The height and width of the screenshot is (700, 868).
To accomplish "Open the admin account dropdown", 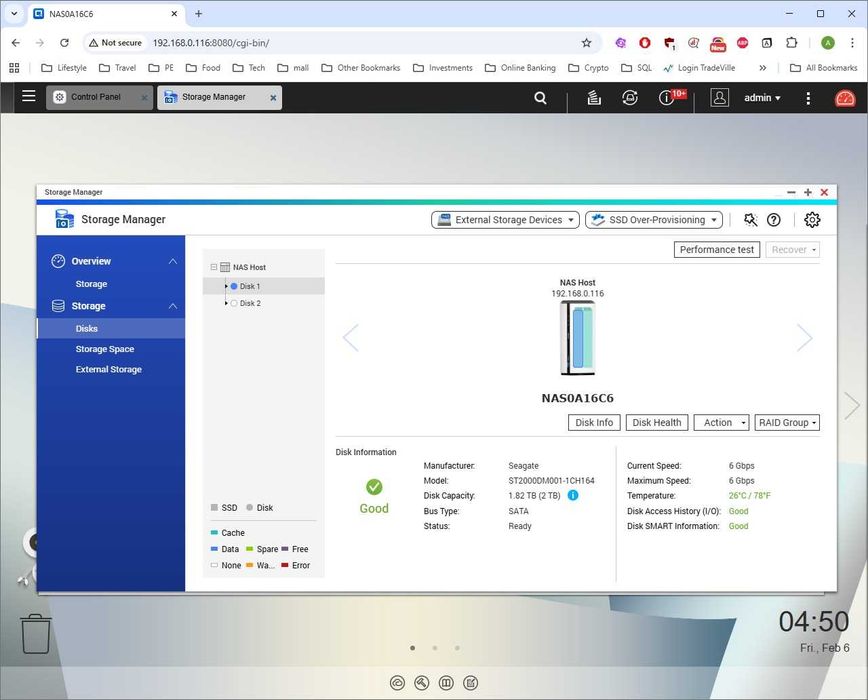I will (x=762, y=98).
